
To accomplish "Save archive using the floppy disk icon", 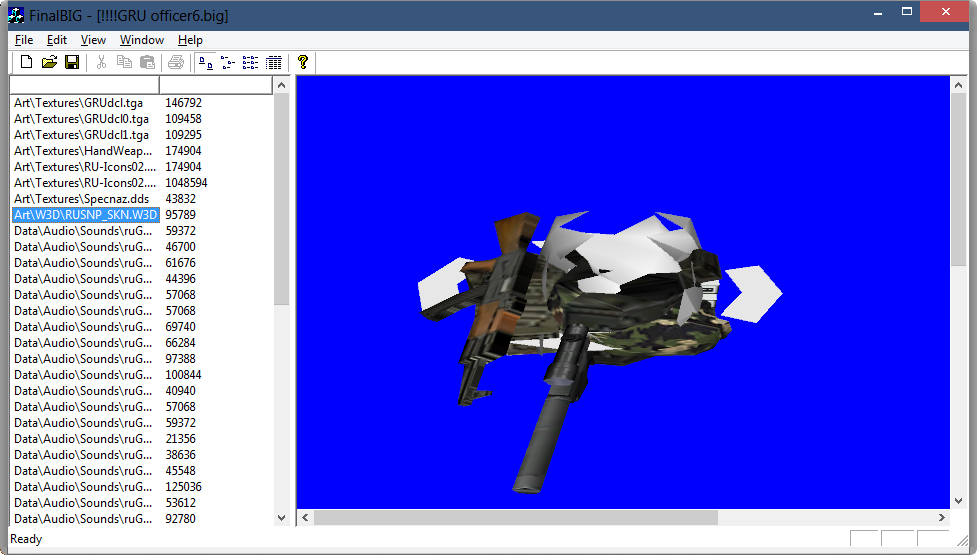I will tap(72, 63).
